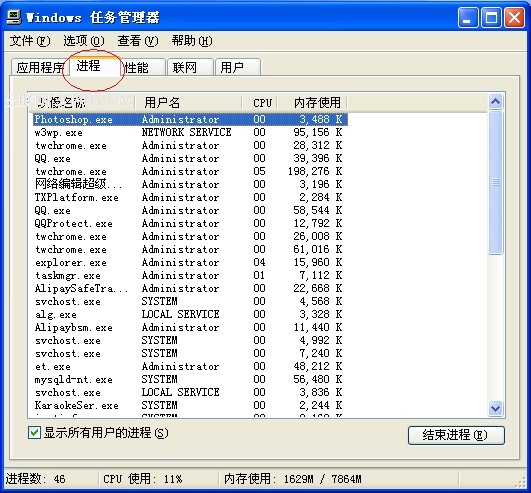Select twchrome.exe using 61,016 K
The height and width of the screenshot is (493, 531).
click(190, 250)
